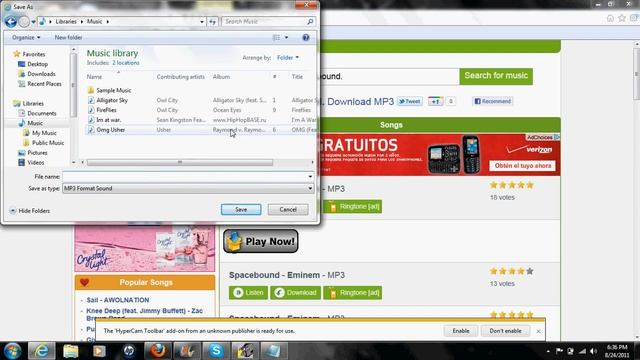The width and height of the screenshot is (640, 360).
Task: Click the Forward arrow in Save As dialog
Action: coord(24,22)
